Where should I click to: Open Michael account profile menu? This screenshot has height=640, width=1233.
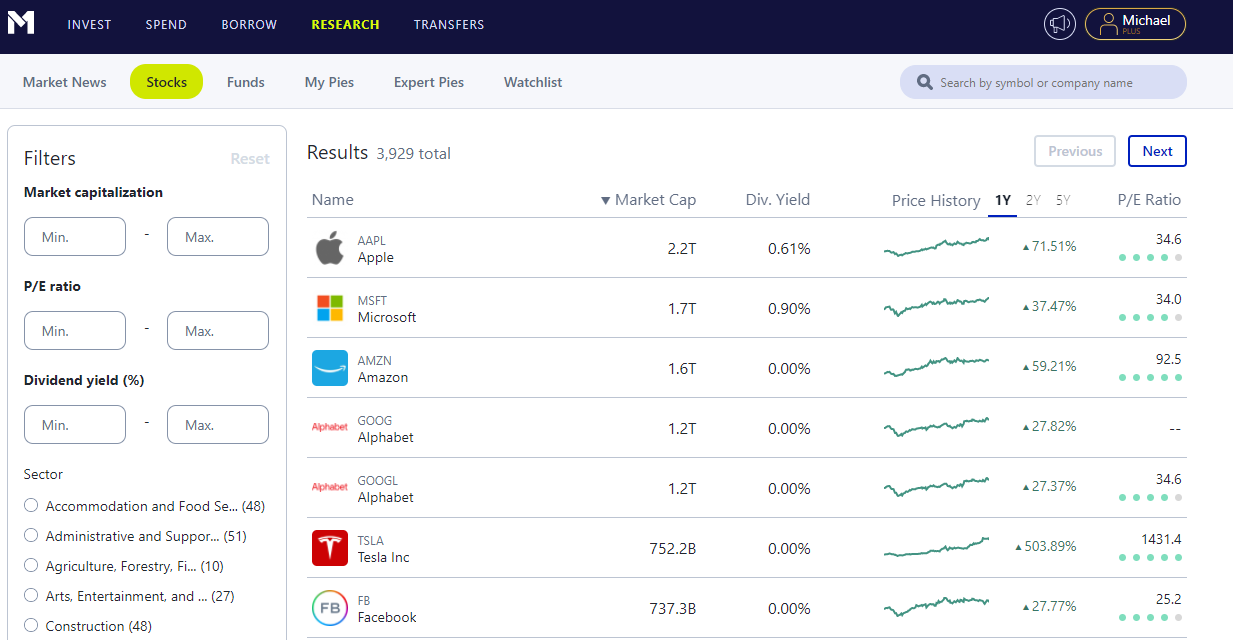pyautogui.click(x=1135, y=24)
